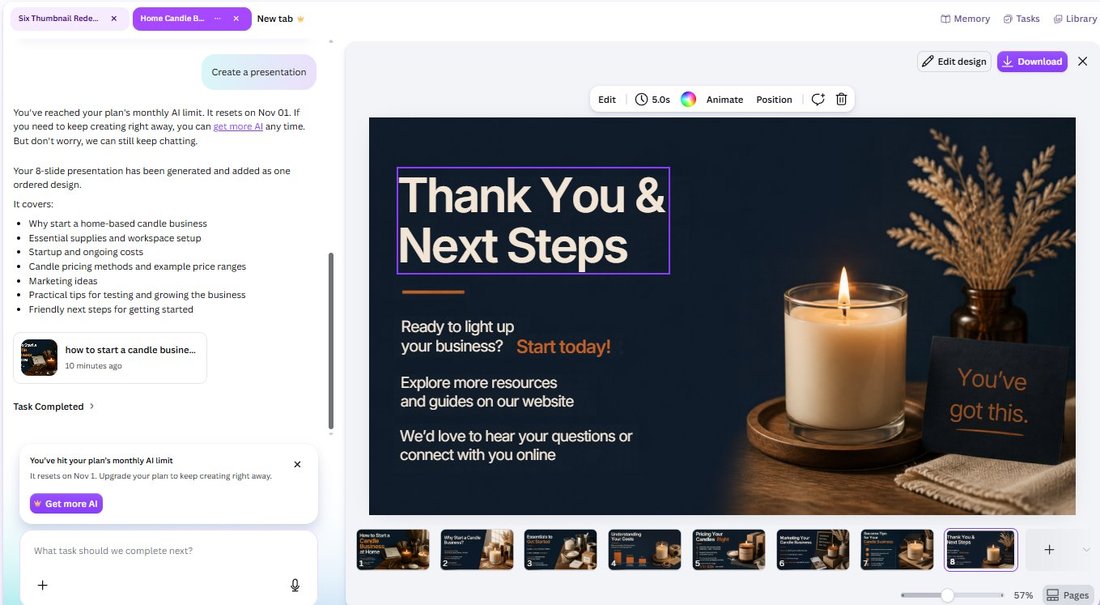The width and height of the screenshot is (1100, 605).
Task: Open the Animate options
Action: point(725,100)
